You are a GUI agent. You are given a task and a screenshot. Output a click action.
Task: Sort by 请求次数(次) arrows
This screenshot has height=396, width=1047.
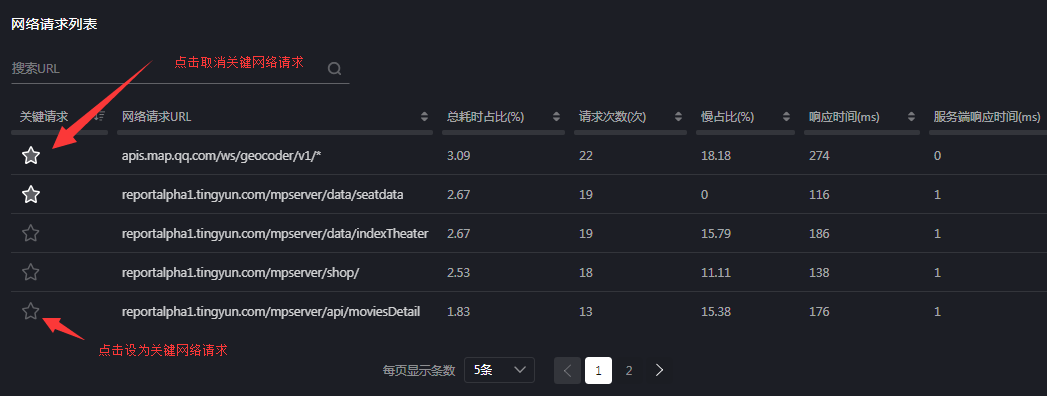click(678, 117)
